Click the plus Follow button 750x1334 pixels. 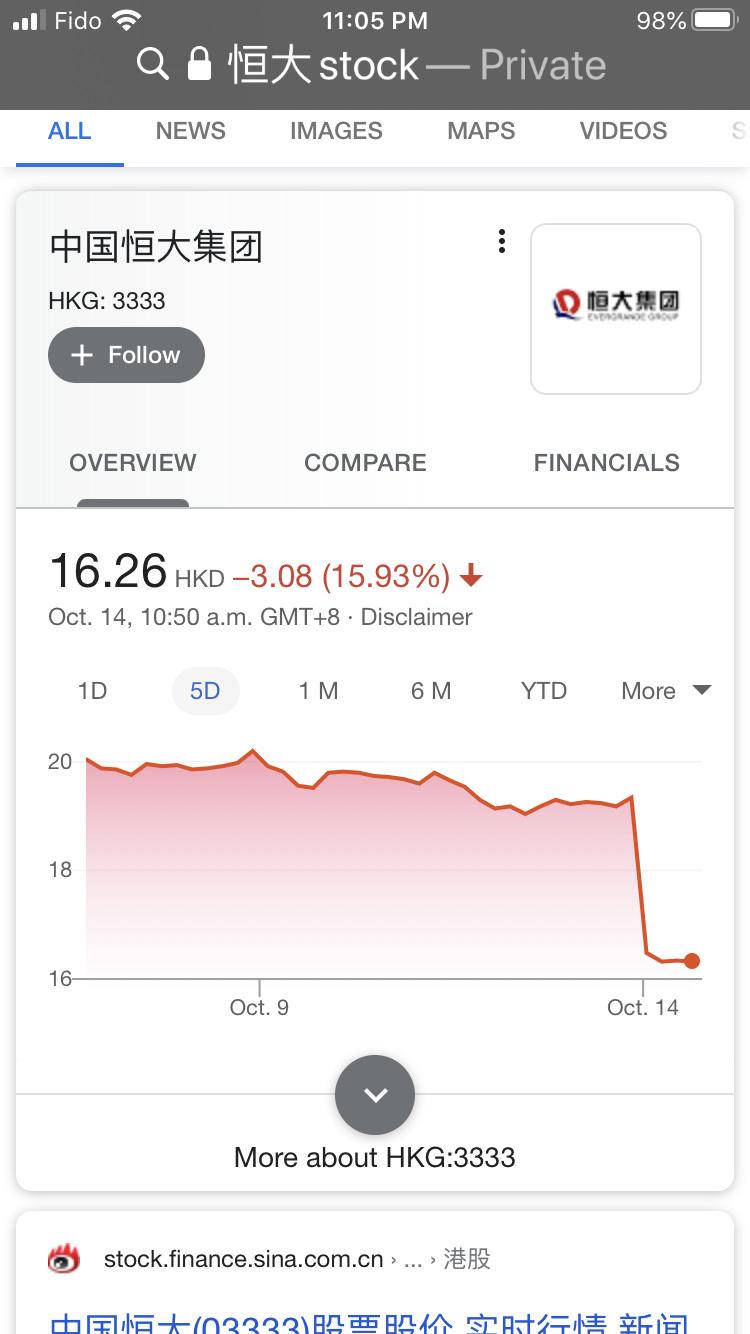126,355
